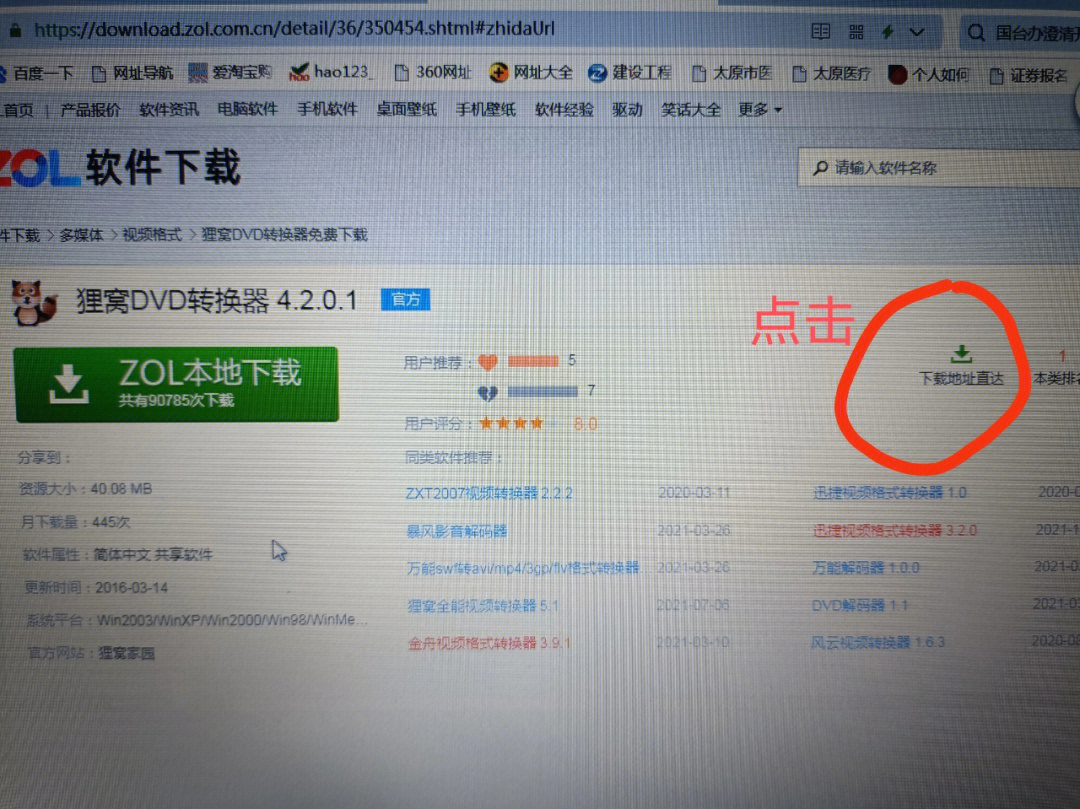Go to 手机软件 in site nav
This screenshot has width=1080, height=809.
[327, 109]
